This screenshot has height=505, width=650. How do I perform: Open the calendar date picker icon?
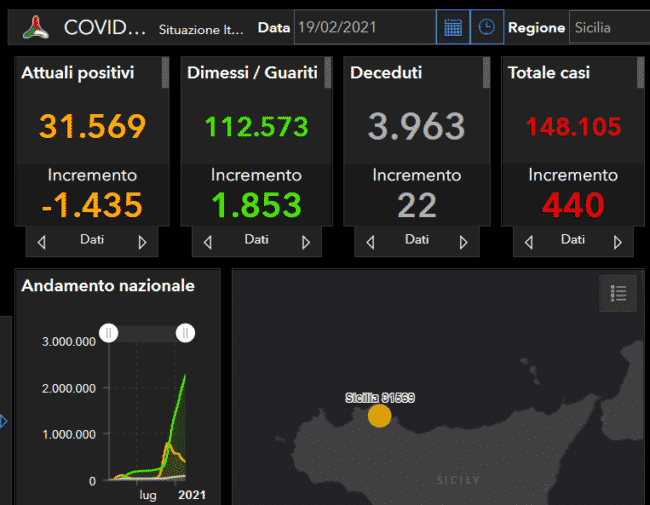(x=453, y=27)
